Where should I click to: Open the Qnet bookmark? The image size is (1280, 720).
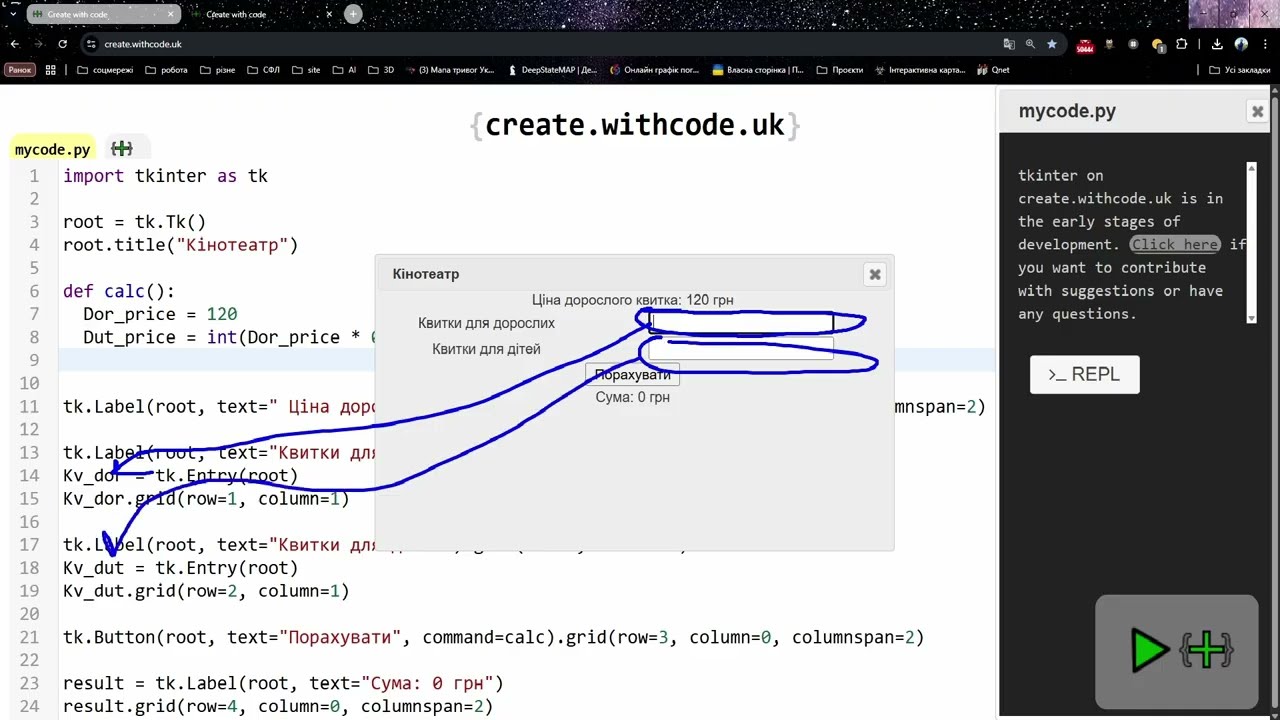coord(994,70)
